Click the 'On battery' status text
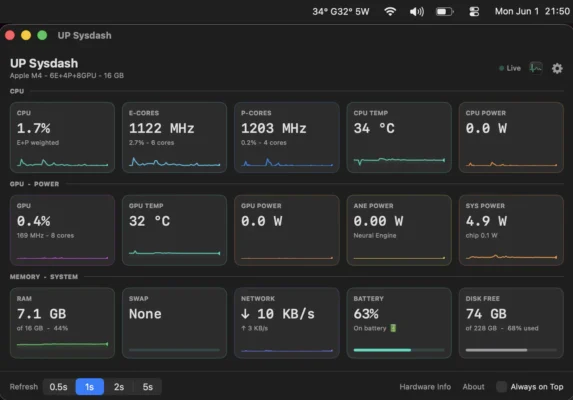The image size is (573, 400). coord(369,328)
